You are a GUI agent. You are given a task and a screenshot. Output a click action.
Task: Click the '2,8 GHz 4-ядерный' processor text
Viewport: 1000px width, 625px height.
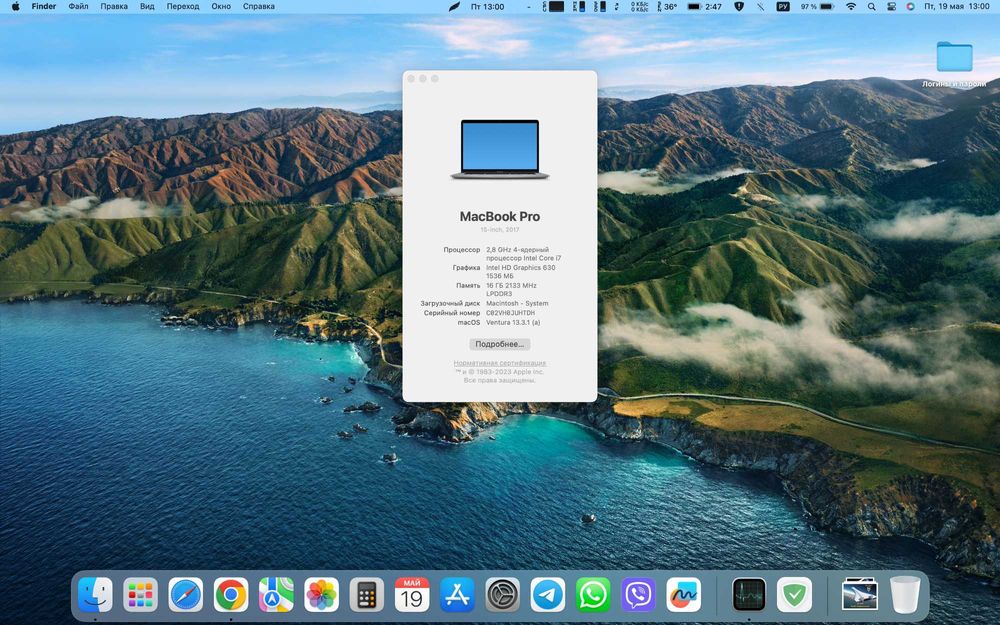517,250
